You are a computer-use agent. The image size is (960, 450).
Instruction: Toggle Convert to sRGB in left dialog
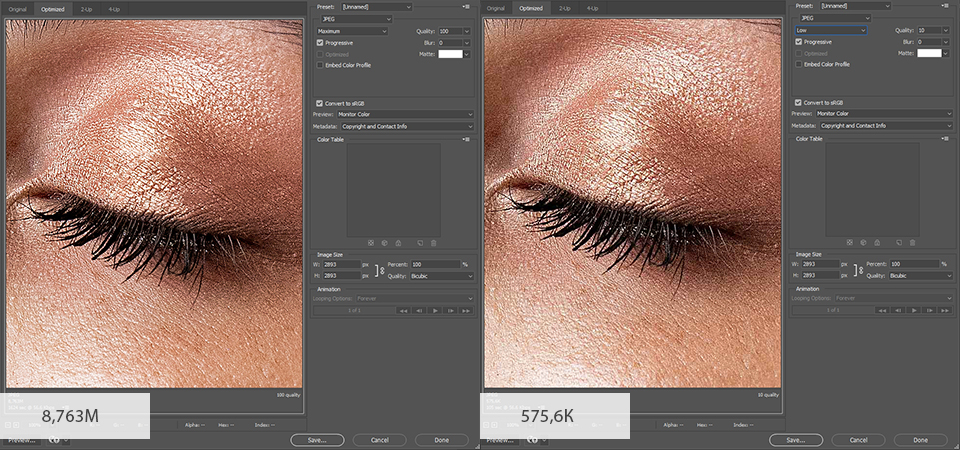coord(320,103)
